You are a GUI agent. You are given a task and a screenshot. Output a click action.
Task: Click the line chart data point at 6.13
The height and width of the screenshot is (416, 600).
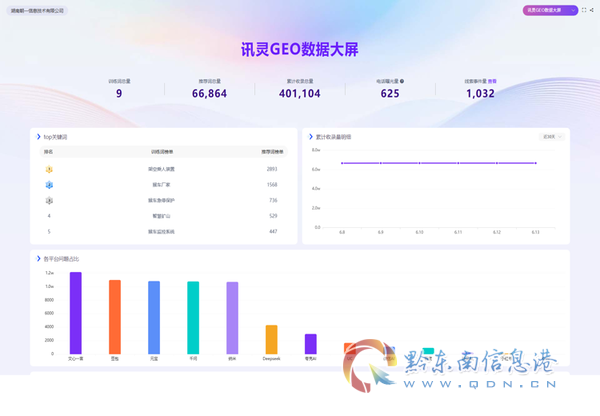tap(535, 163)
